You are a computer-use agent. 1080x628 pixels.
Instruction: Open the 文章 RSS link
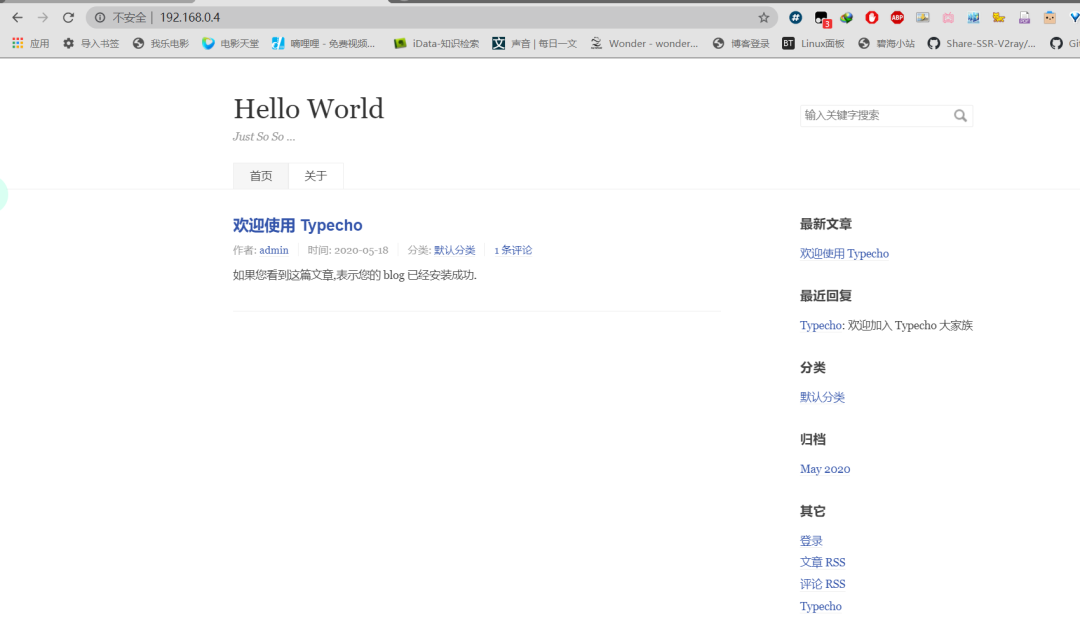(822, 563)
